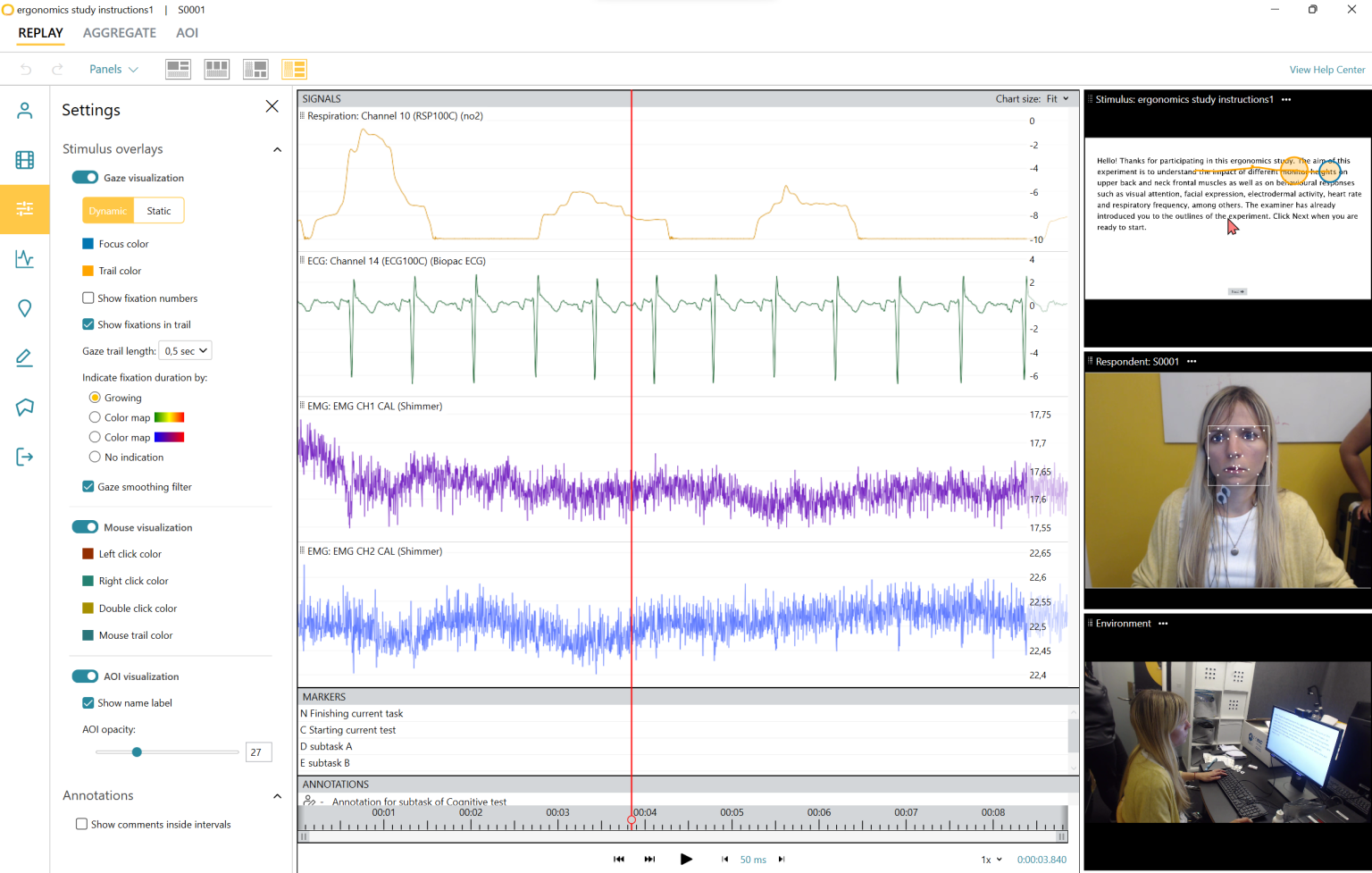
Task: Click the location pin marker sidebar icon
Action: tap(24, 308)
